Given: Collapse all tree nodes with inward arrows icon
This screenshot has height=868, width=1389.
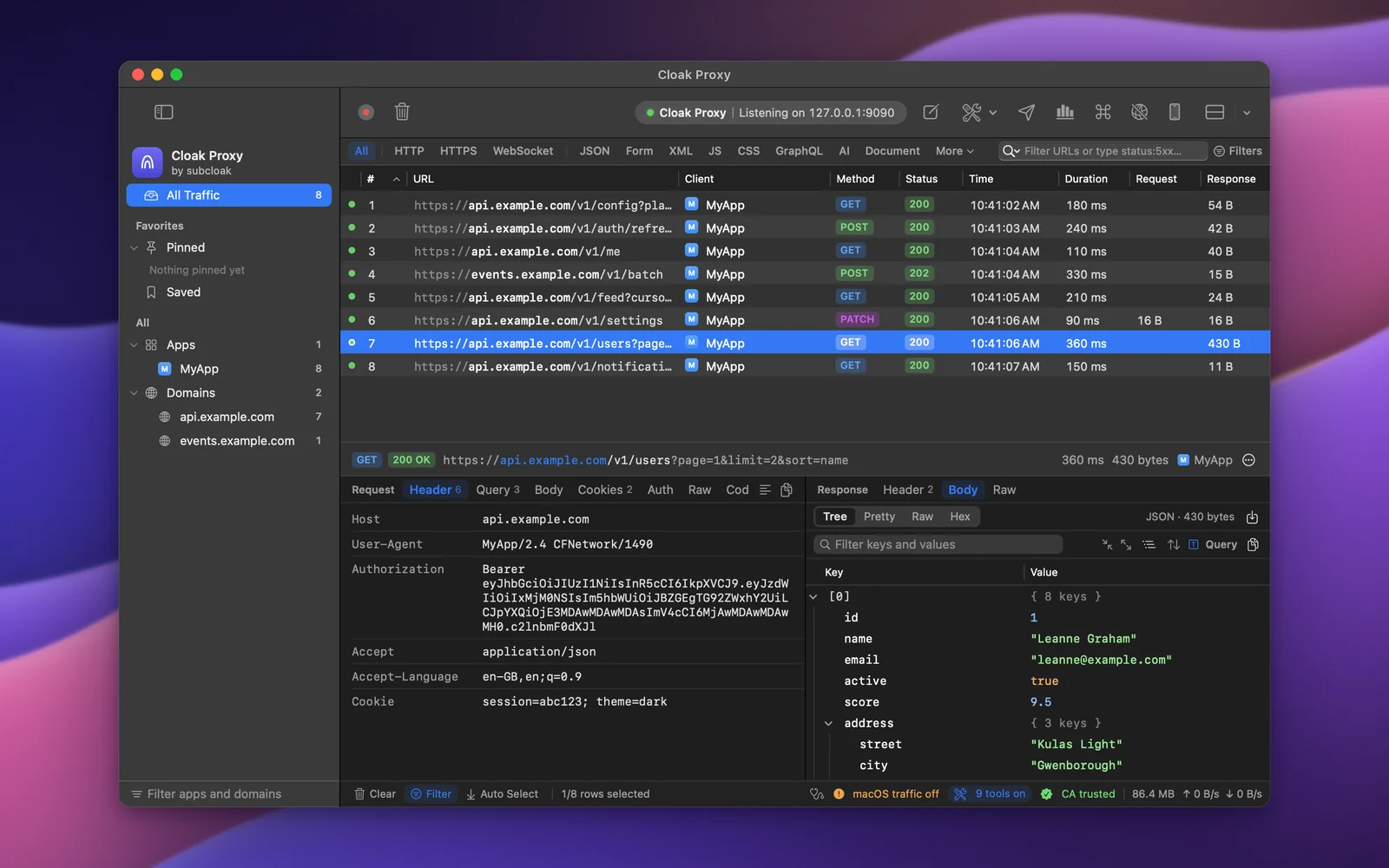Looking at the screenshot, I should (1107, 544).
